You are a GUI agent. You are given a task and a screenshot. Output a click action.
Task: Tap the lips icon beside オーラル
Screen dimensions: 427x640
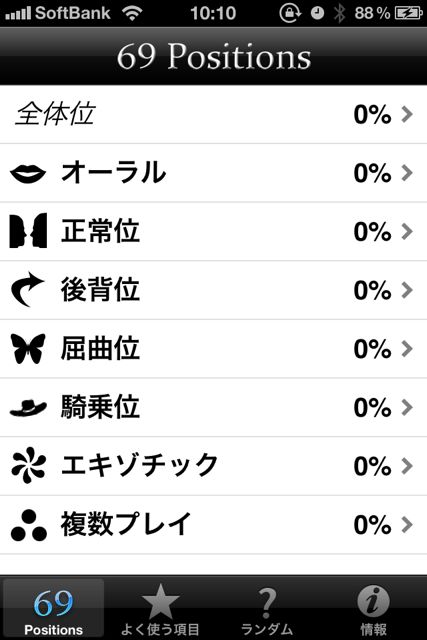pyautogui.click(x=28, y=173)
